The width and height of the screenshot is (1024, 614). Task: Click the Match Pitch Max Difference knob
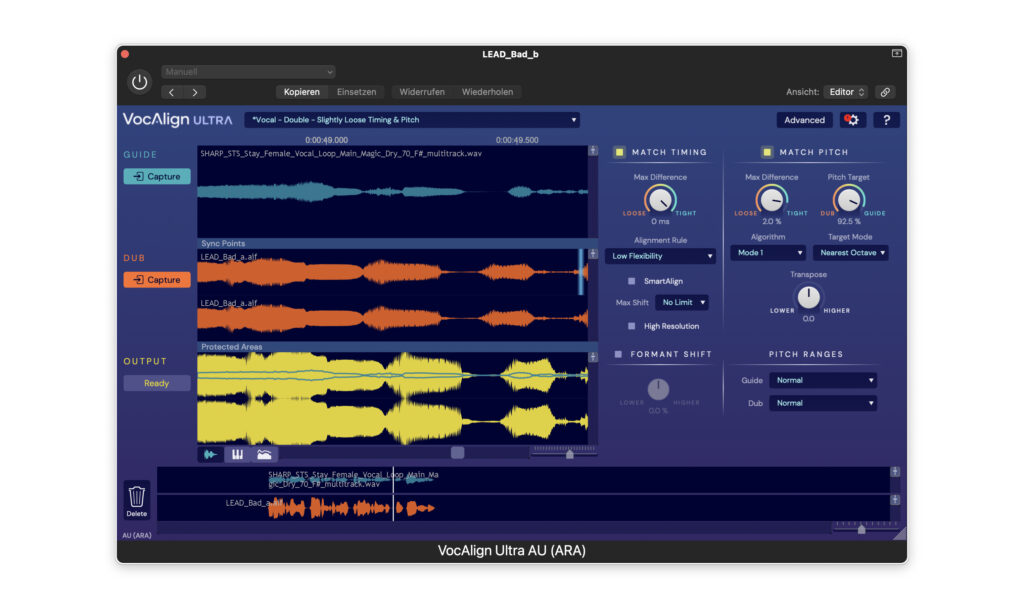[x=771, y=200]
